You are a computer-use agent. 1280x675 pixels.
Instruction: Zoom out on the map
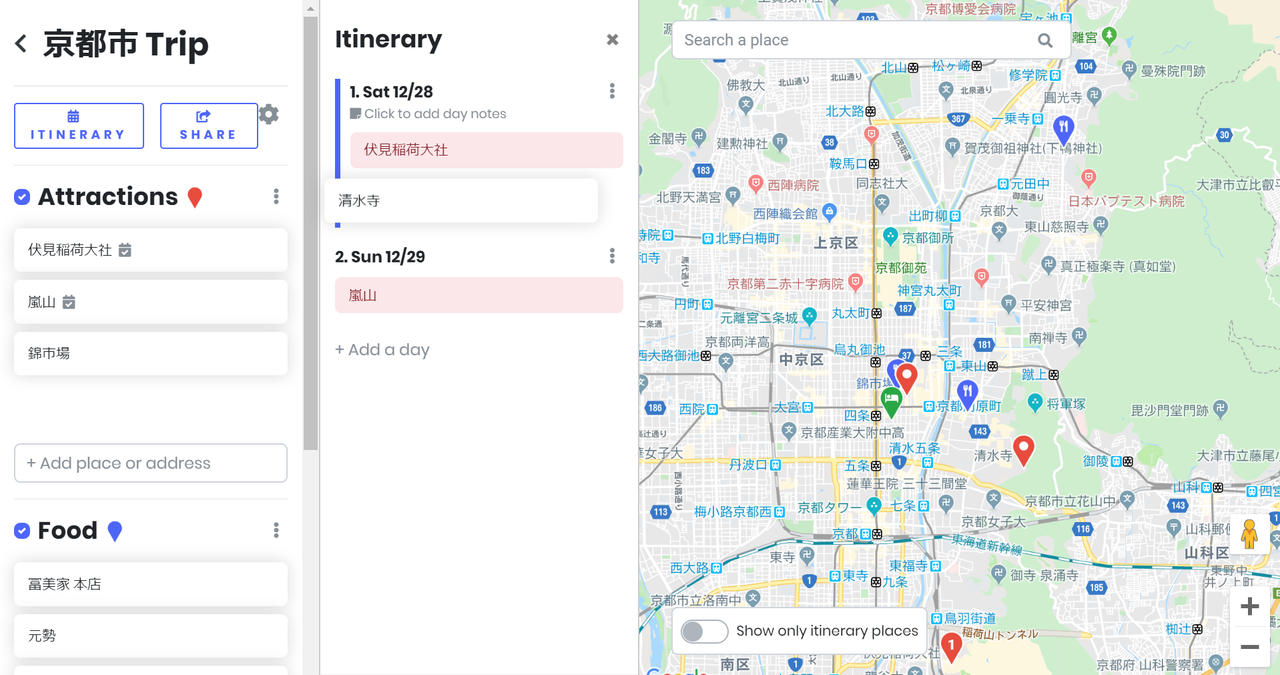pyautogui.click(x=1250, y=648)
